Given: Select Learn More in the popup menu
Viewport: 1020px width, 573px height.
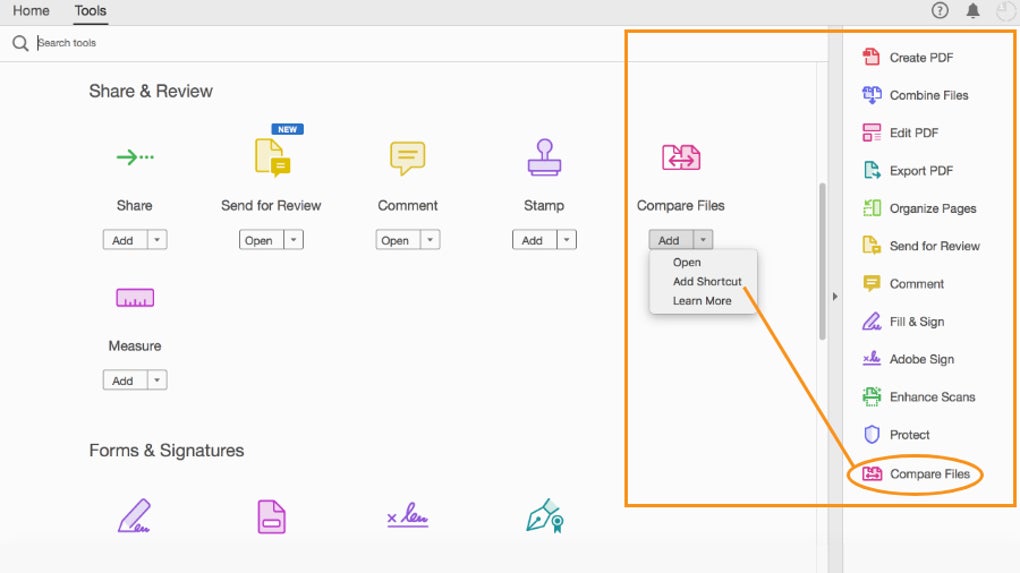Looking at the screenshot, I should coord(701,301).
